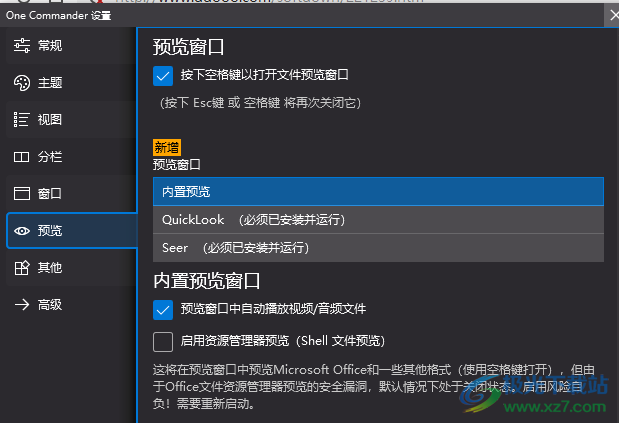619x423 pixels.
Task: Click the 窗口 window icon
Action: pos(22,194)
